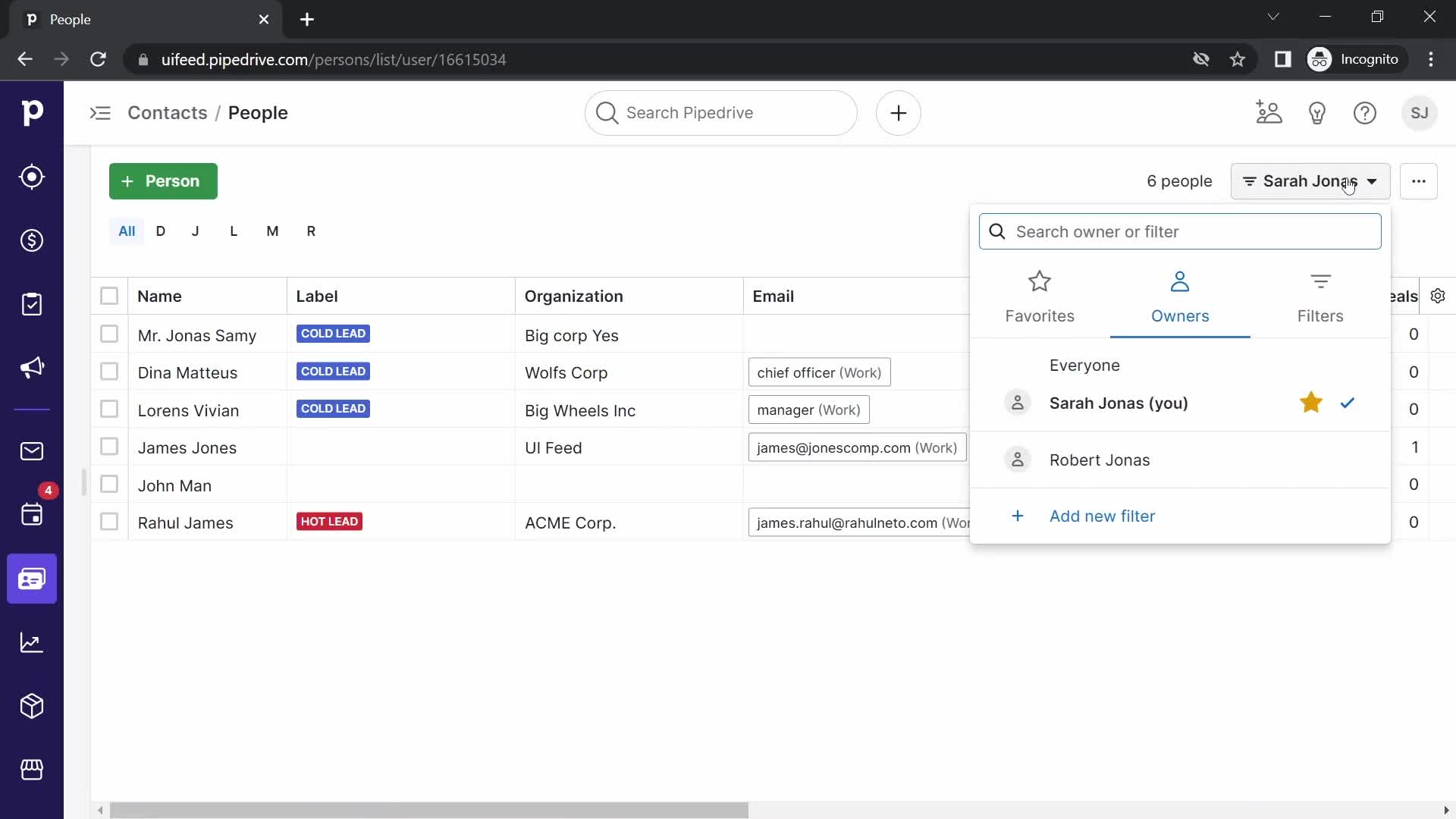Click the Add Person button
The height and width of the screenshot is (819, 1456).
[163, 181]
